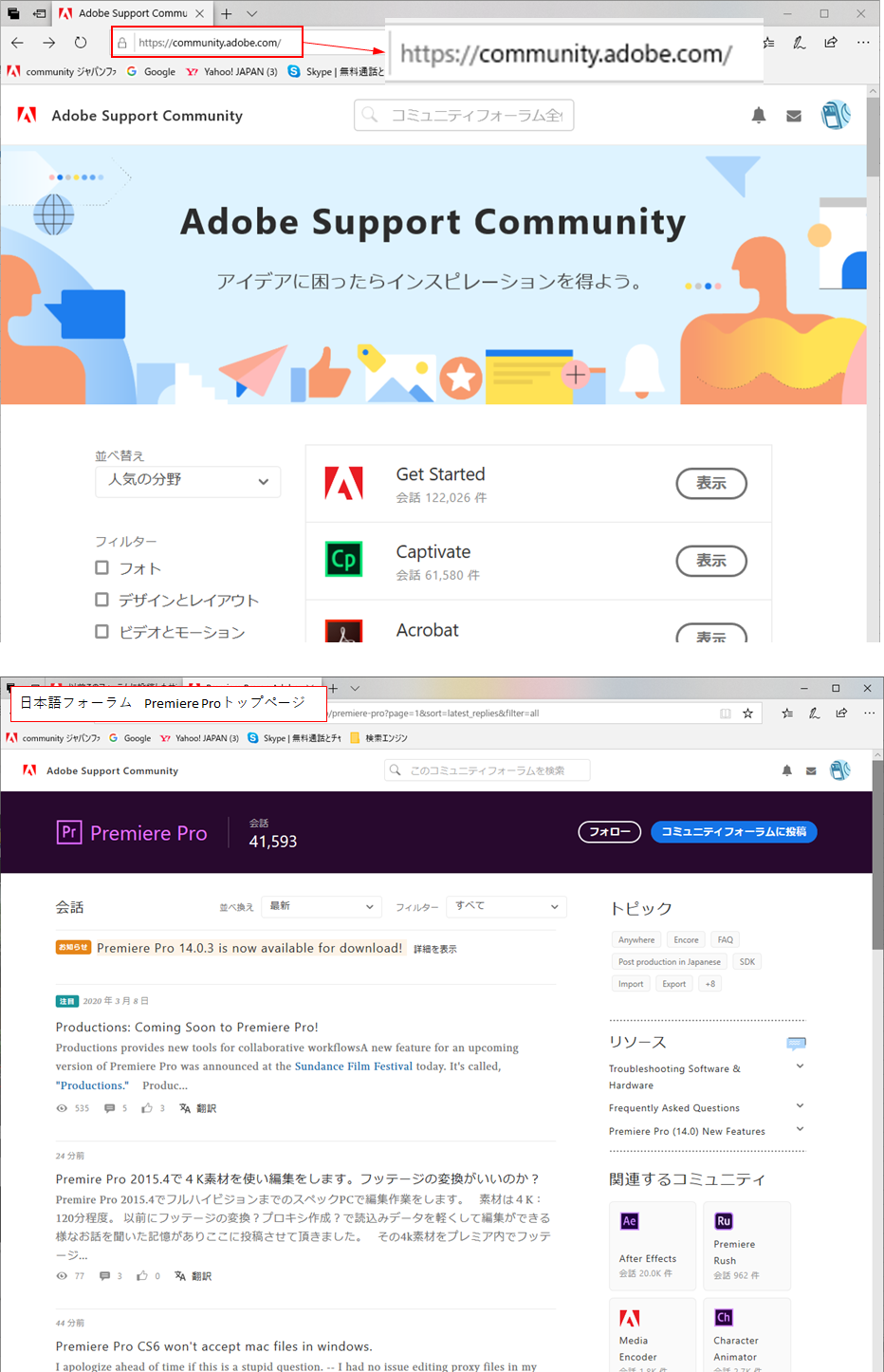
Task: Click the Acrobat icon in product list
Action: 343,632
